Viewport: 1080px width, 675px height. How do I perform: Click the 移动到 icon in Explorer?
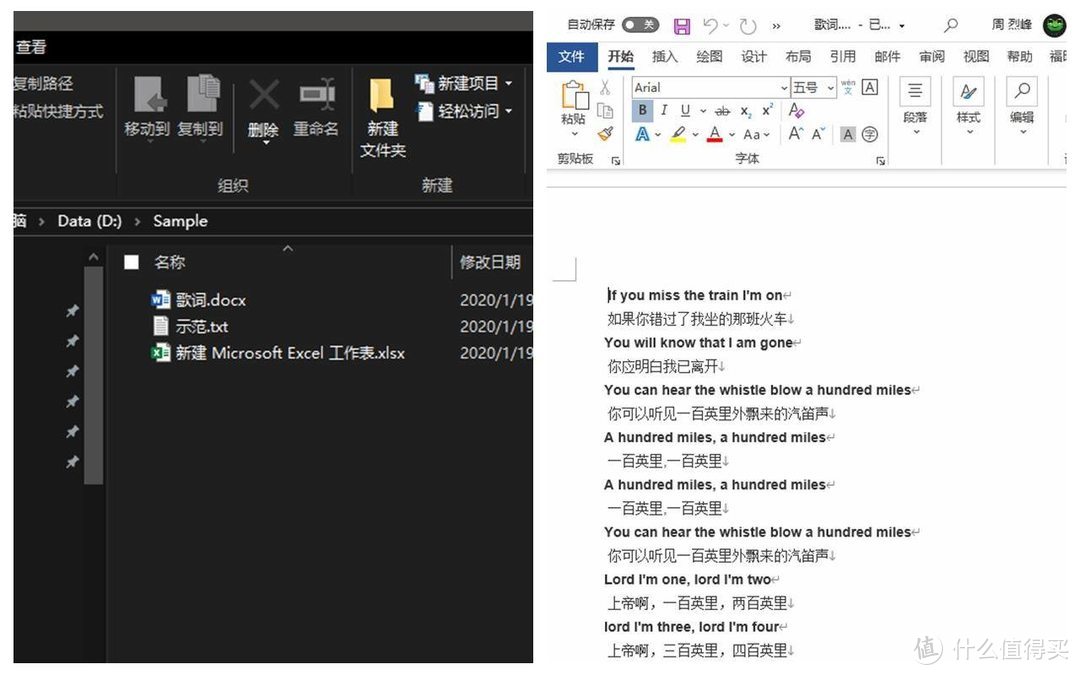(x=149, y=94)
